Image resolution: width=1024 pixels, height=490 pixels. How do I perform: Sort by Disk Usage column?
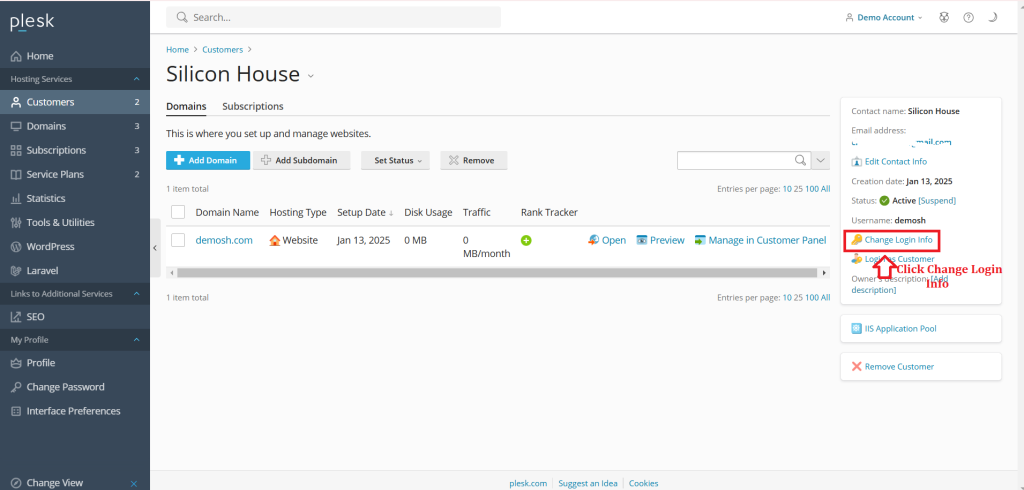coord(428,212)
